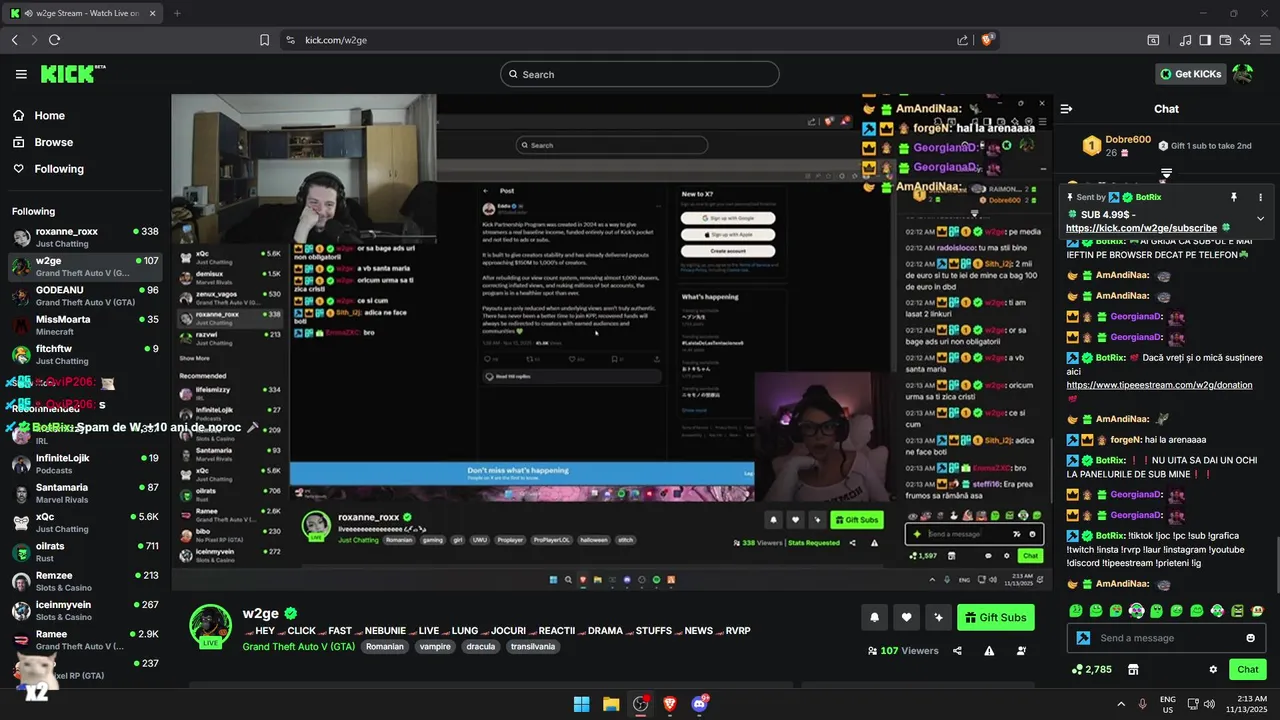Click the Gift Subs button for w2ge

coord(995,617)
